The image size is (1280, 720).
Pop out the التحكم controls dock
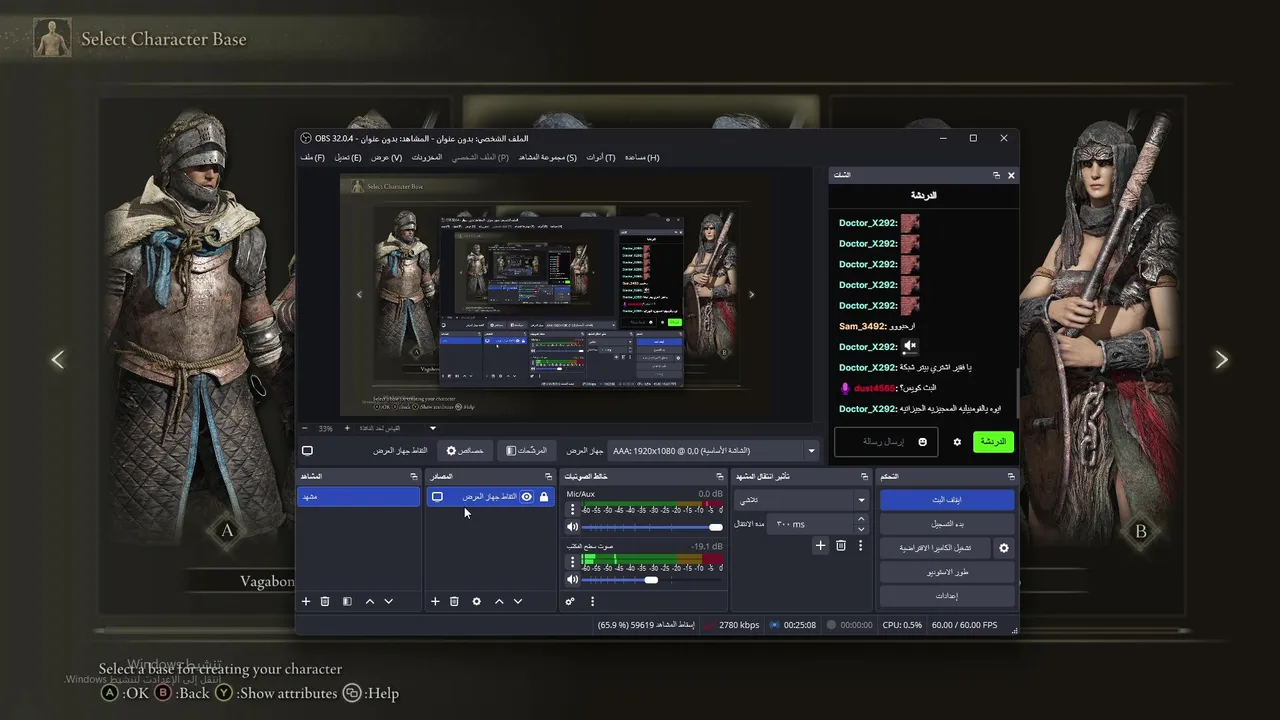[1011, 476]
